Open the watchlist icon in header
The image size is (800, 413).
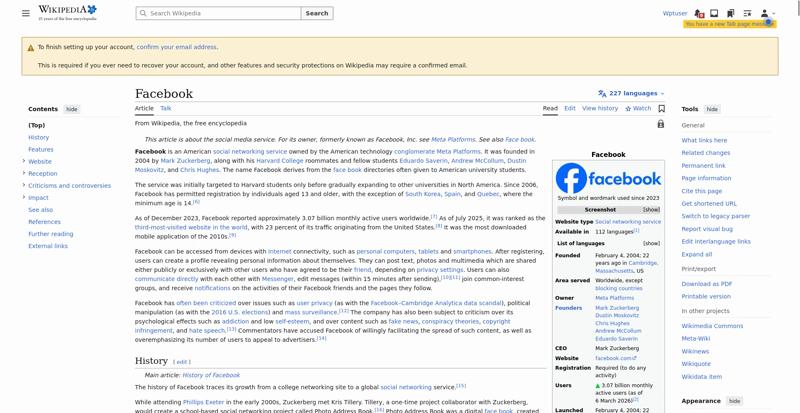747,13
